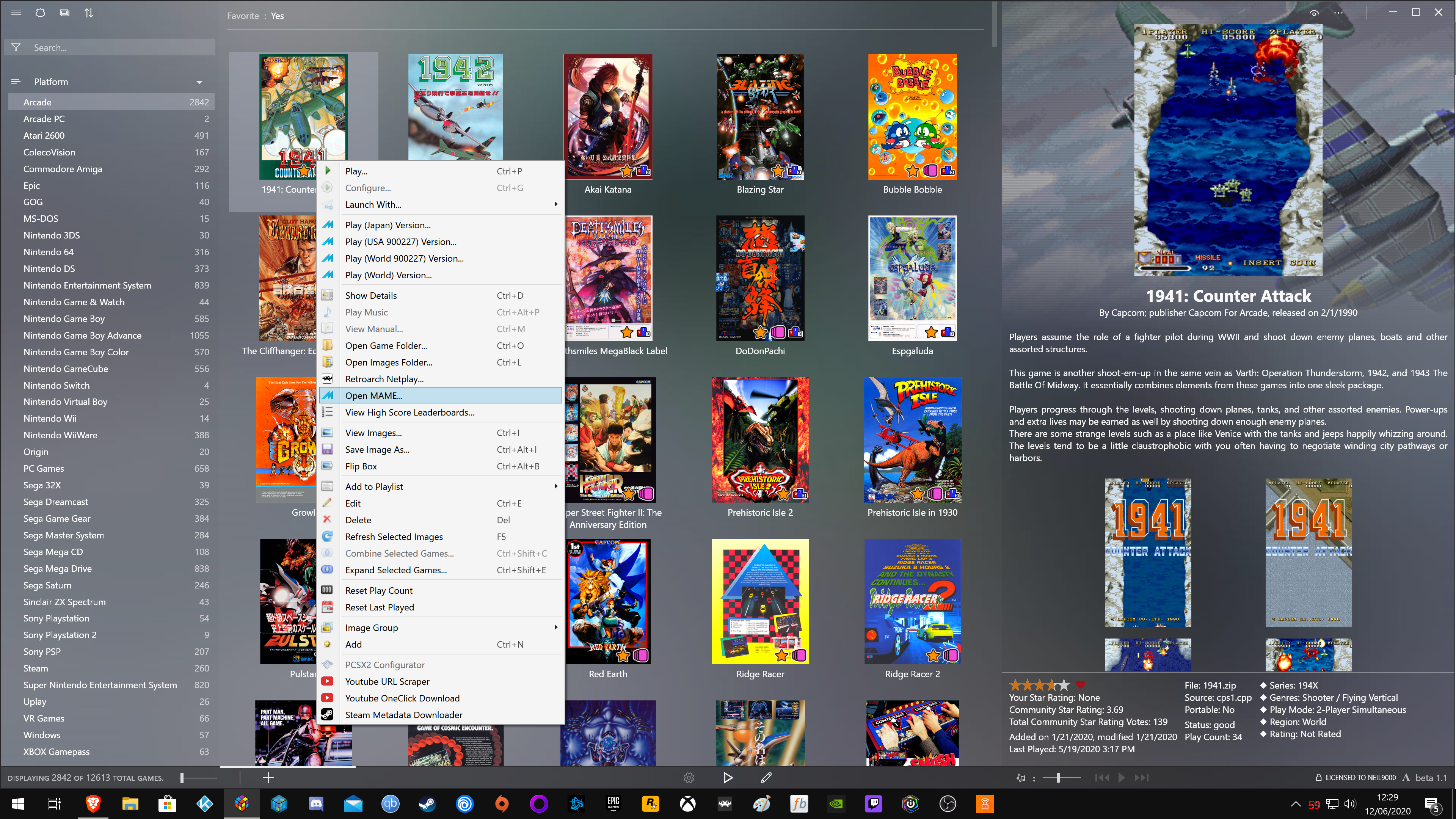
Task: Expand the Launch With submenu arrow
Action: click(x=555, y=204)
